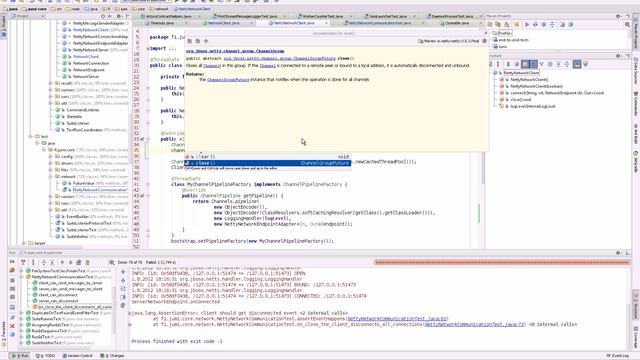Screen dimensions: 640x360
Task: Click collapse all icon in test runner toolbar
Action: pos(52,262)
